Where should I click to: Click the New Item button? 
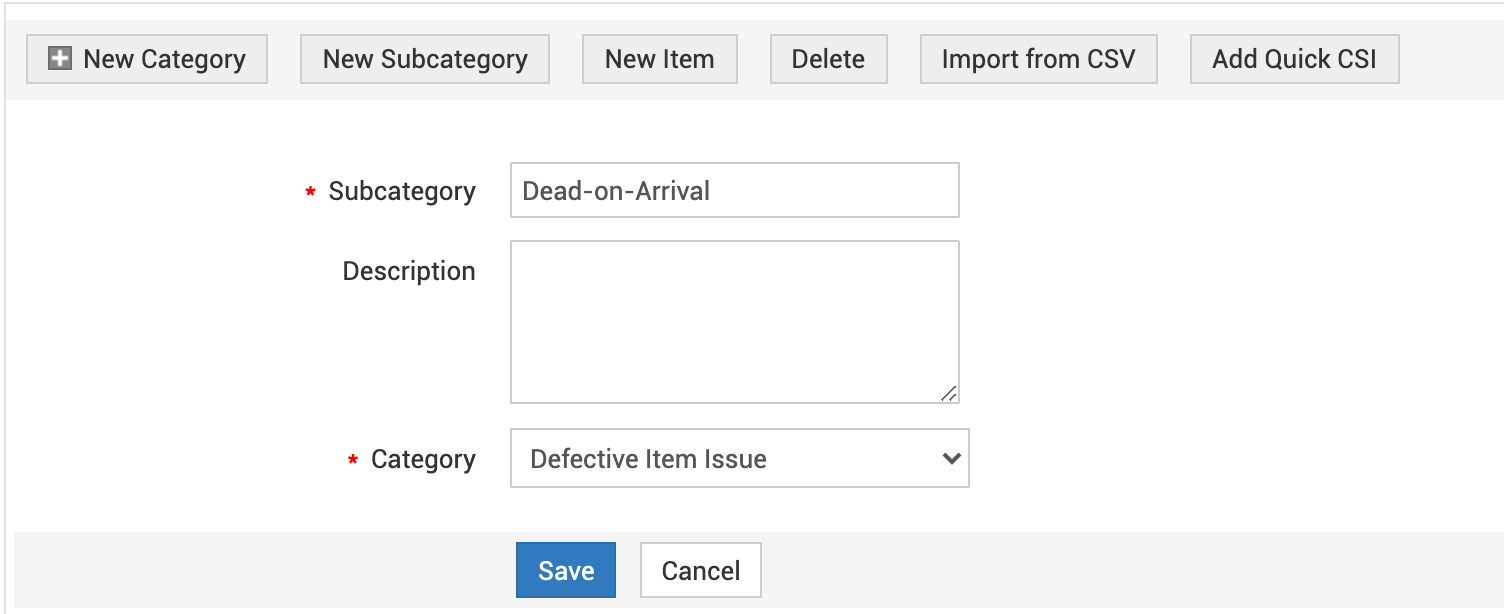coord(660,59)
